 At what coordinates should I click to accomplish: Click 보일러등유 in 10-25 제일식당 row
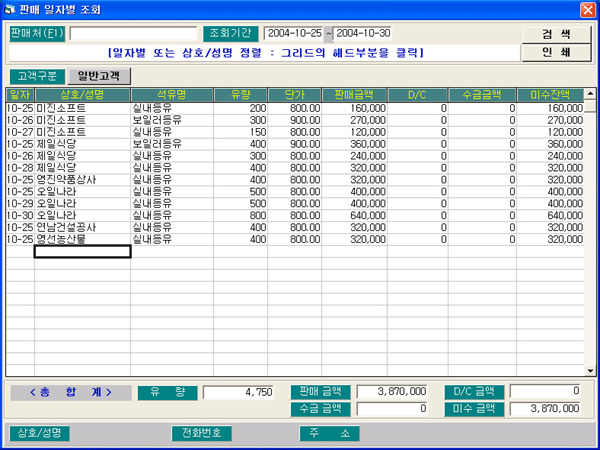tap(172, 144)
